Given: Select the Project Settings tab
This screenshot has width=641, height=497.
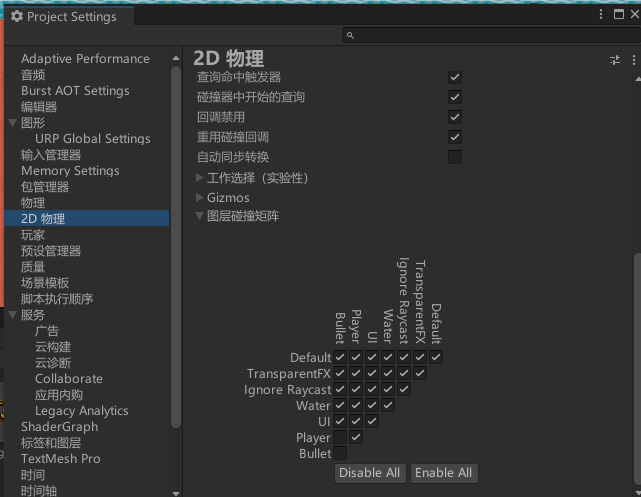Looking at the screenshot, I should pyautogui.click(x=69, y=16).
